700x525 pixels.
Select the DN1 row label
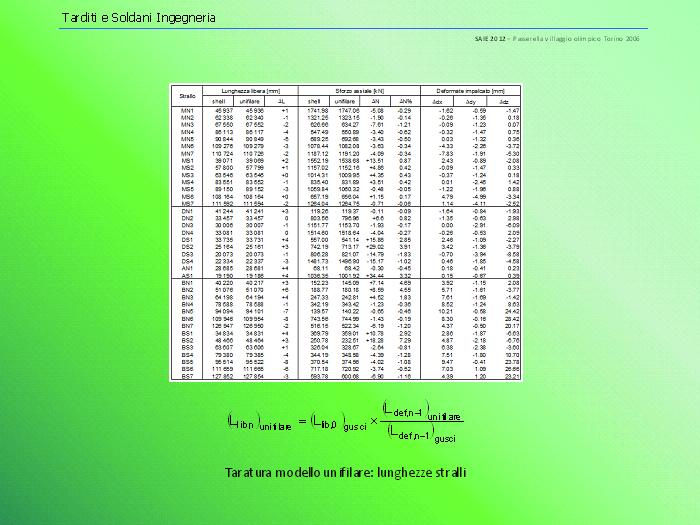(x=187, y=212)
